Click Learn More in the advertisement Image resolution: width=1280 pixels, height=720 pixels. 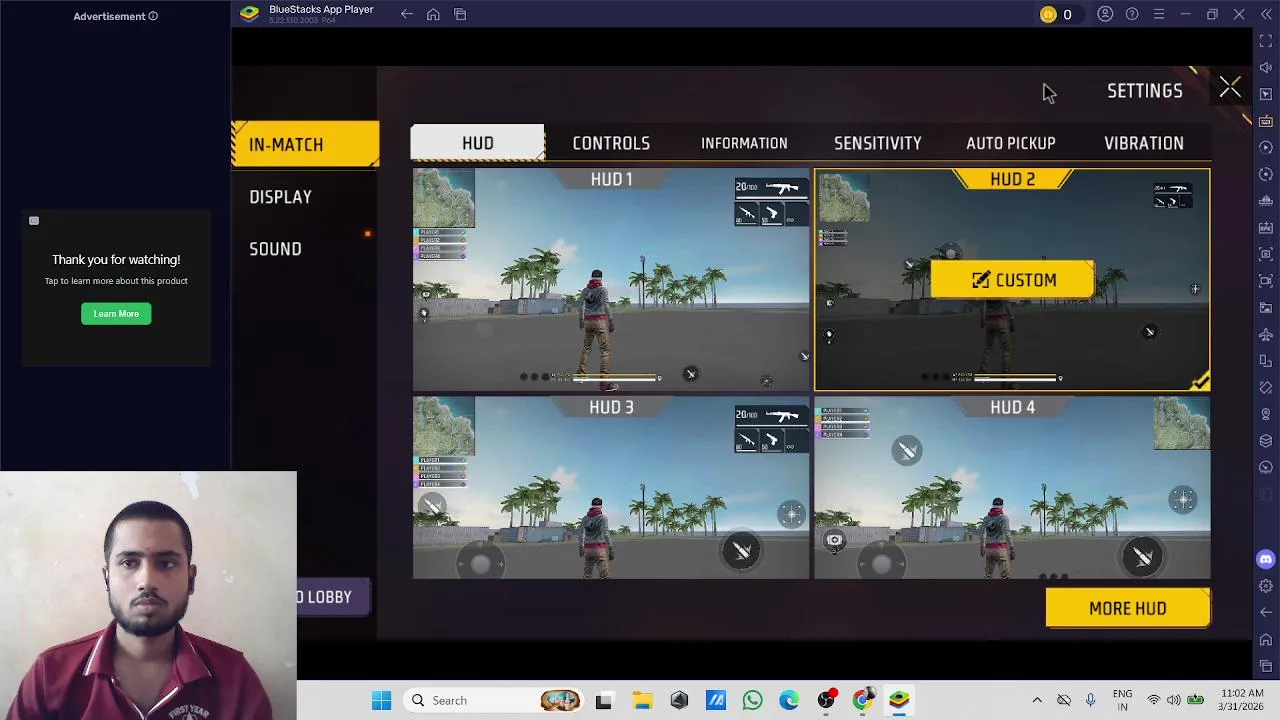[x=116, y=314]
